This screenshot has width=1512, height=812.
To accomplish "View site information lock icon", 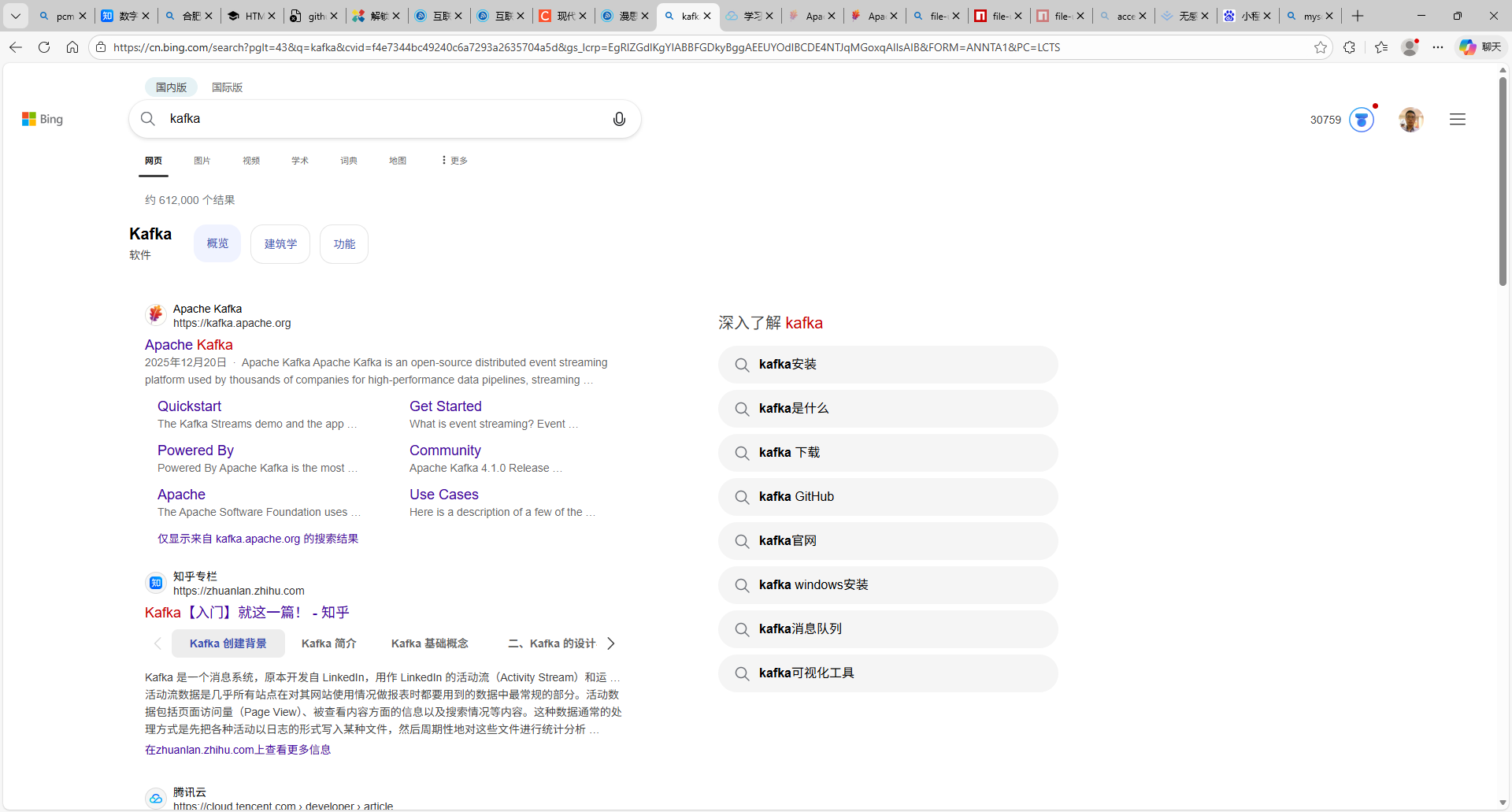I will 101,47.
